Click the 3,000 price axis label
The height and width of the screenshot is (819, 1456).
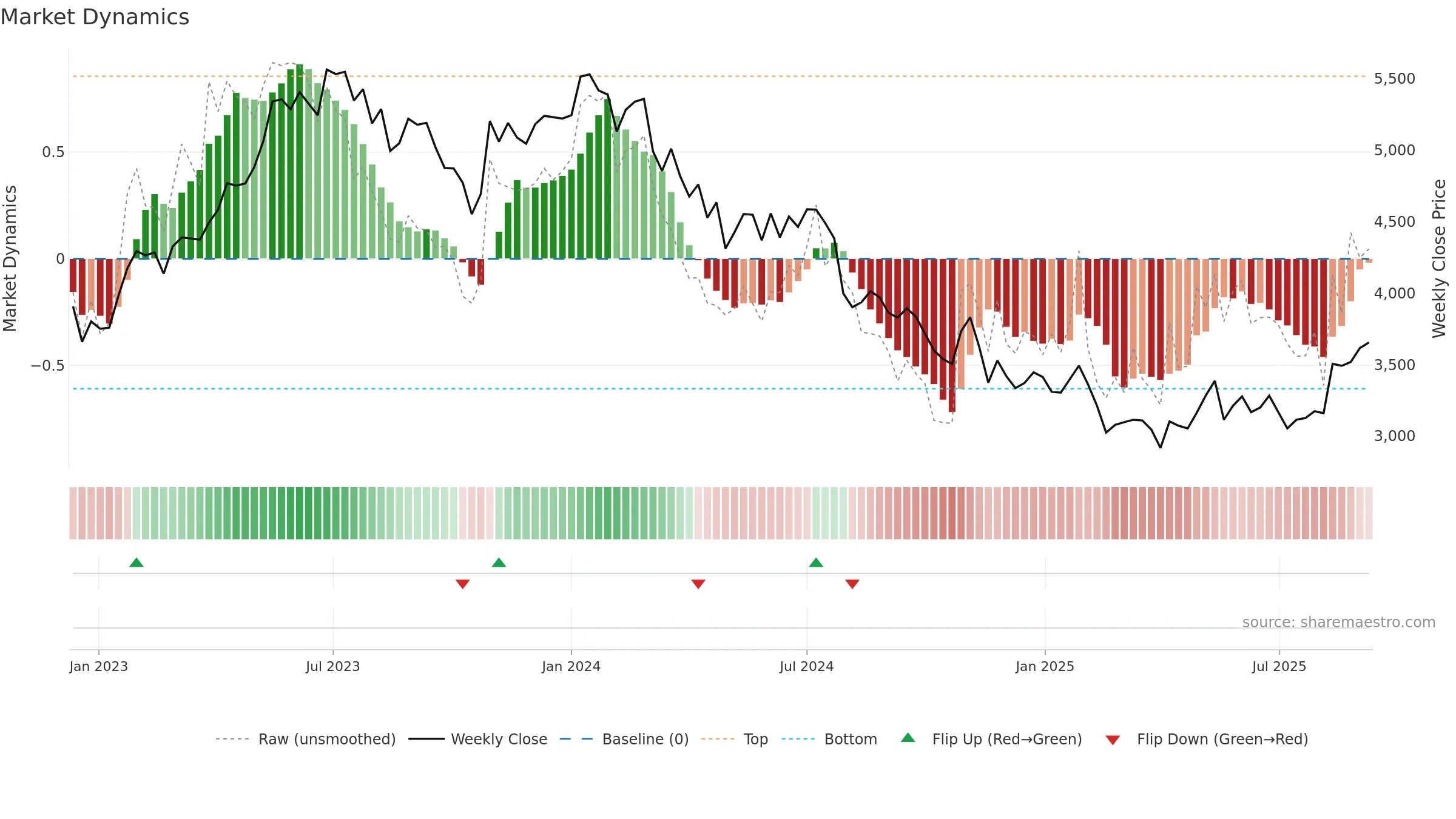pos(1395,436)
